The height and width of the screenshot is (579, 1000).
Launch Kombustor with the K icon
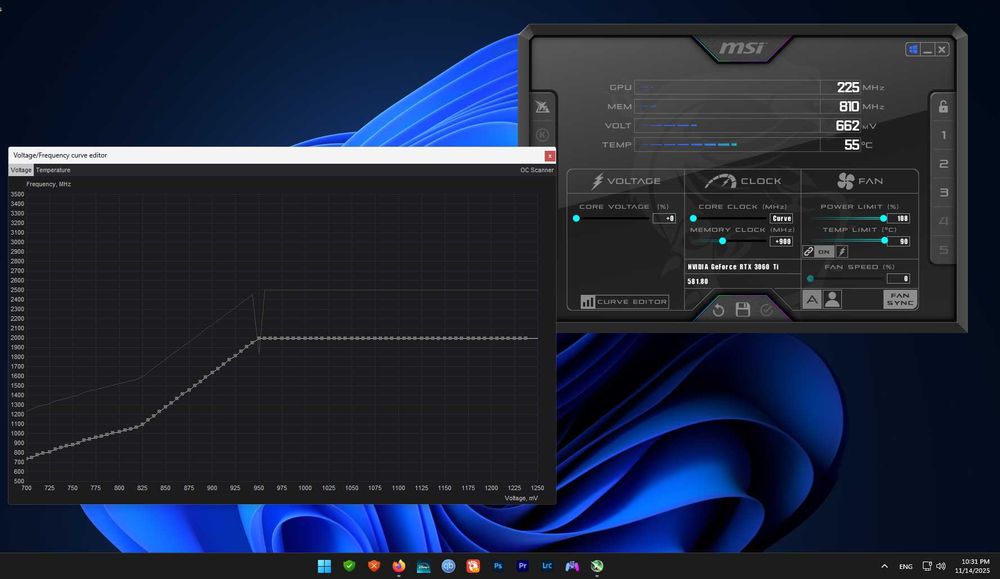pyautogui.click(x=543, y=135)
